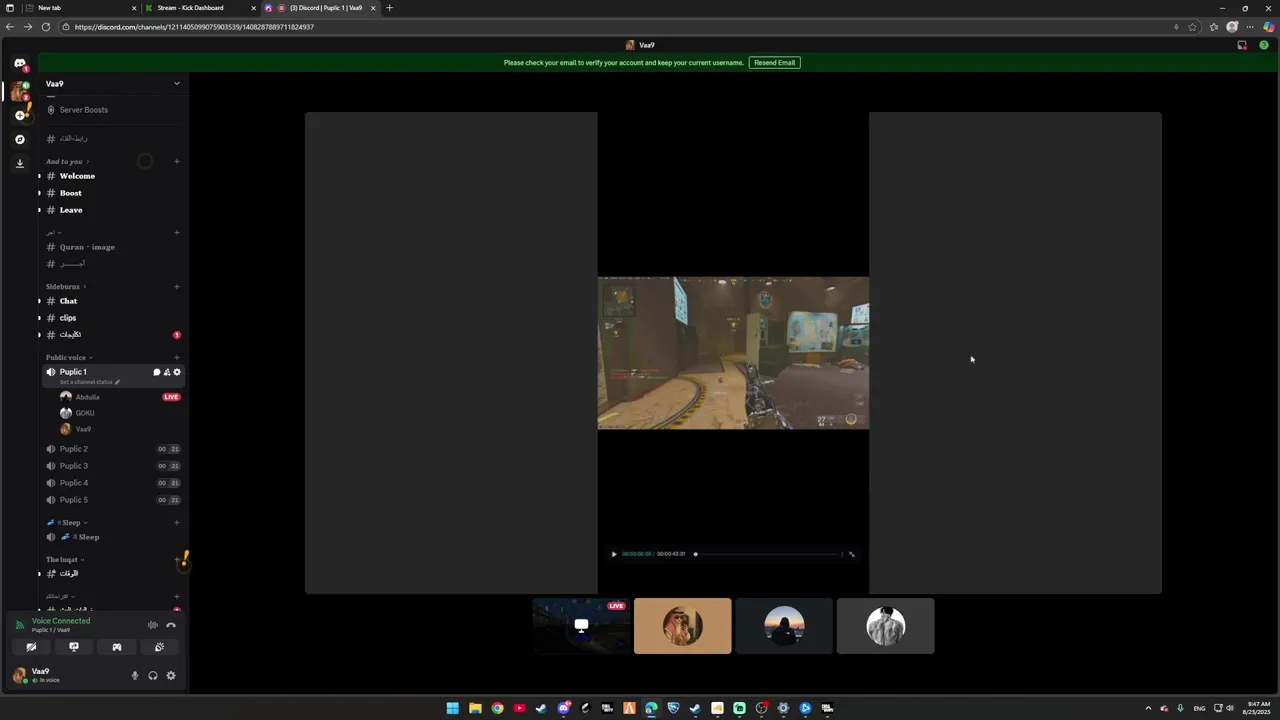Mute microphone in user panel

[135, 676]
